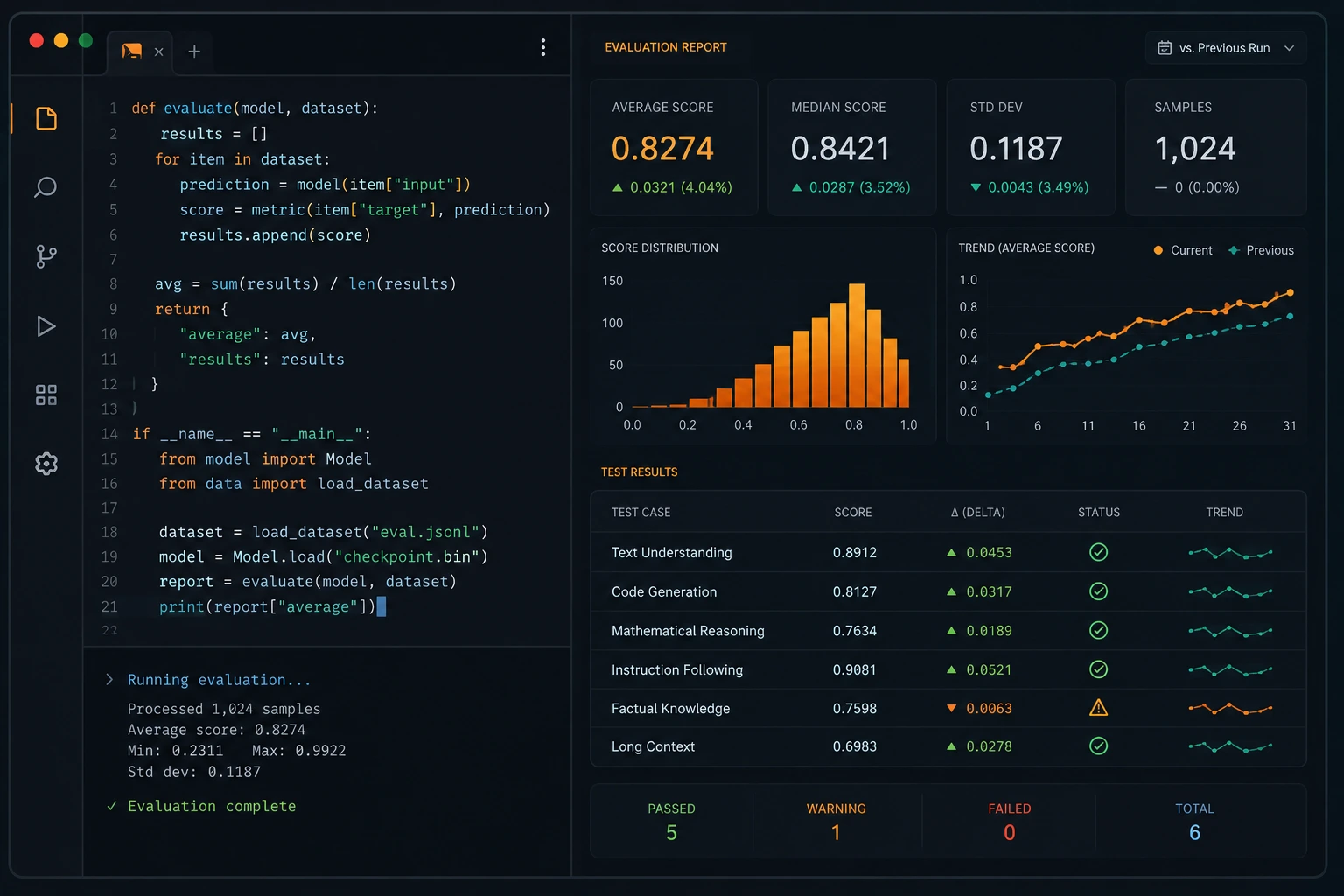This screenshot has height=896, width=1344.
Task: Open the vs. Previous Run dropdown chevron
Action: (1289, 48)
